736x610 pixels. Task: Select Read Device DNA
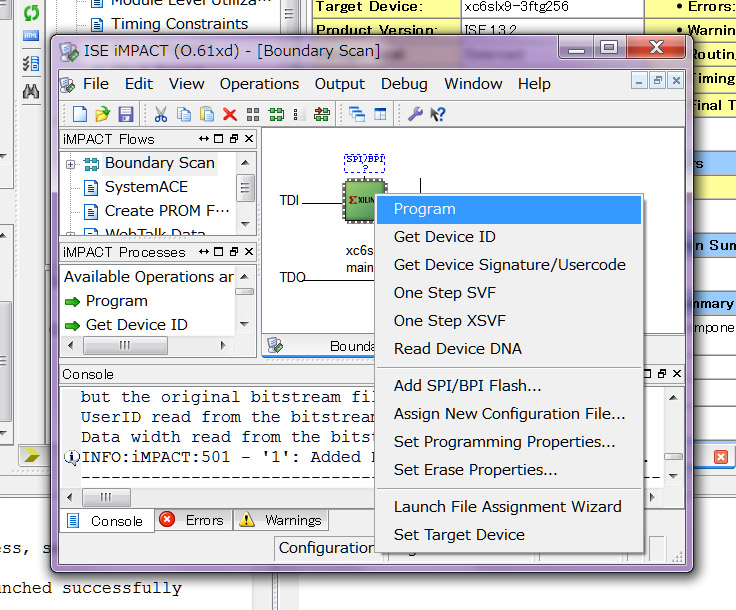pos(509,349)
